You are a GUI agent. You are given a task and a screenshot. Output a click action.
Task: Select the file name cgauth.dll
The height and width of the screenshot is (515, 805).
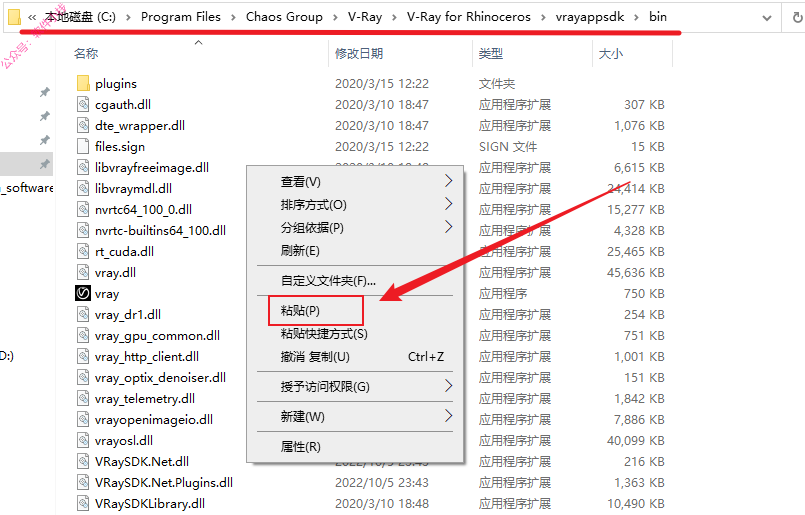coord(123,105)
